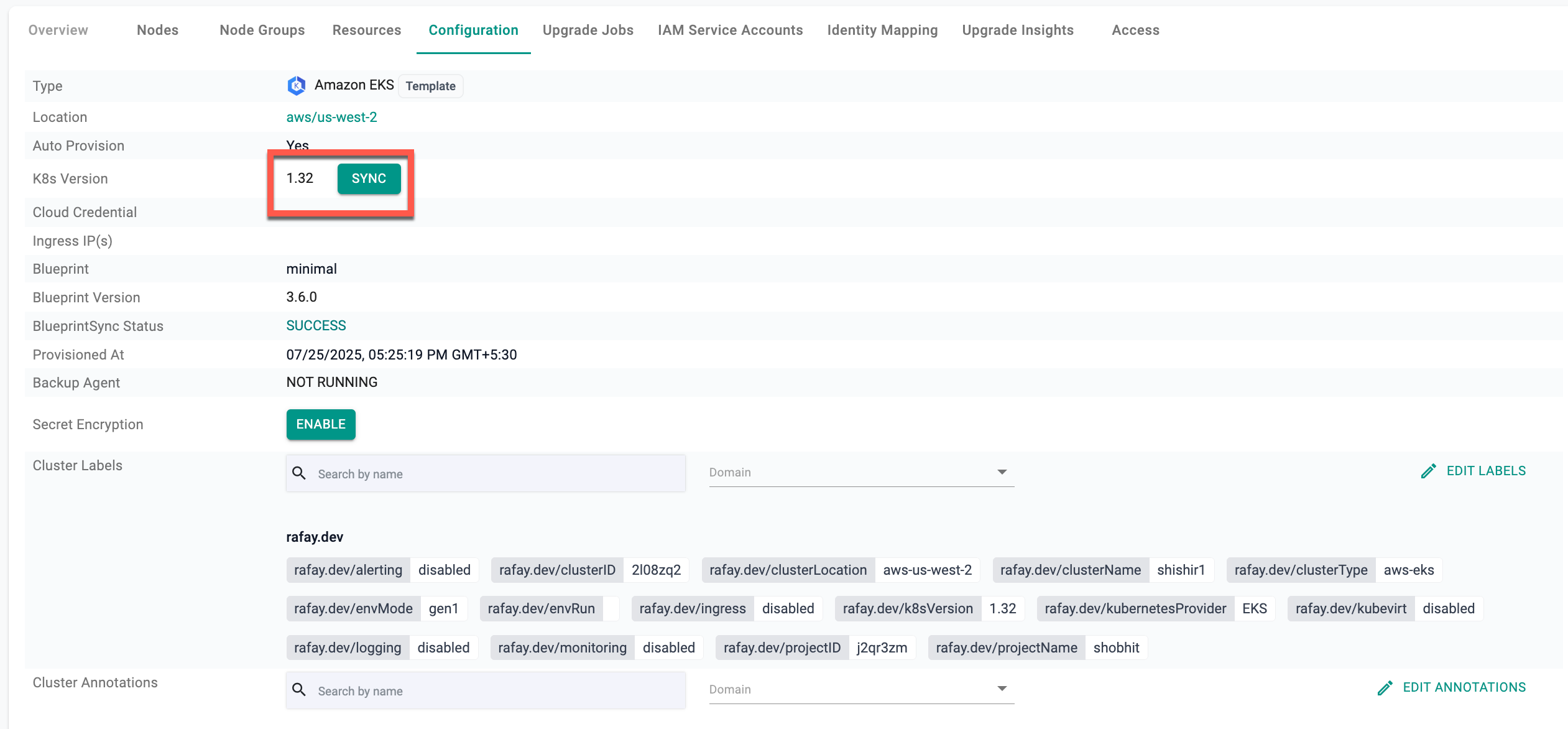Switch to the Access tab
The width and height of the screenshot is (1568, 729).
(1136, 30)
